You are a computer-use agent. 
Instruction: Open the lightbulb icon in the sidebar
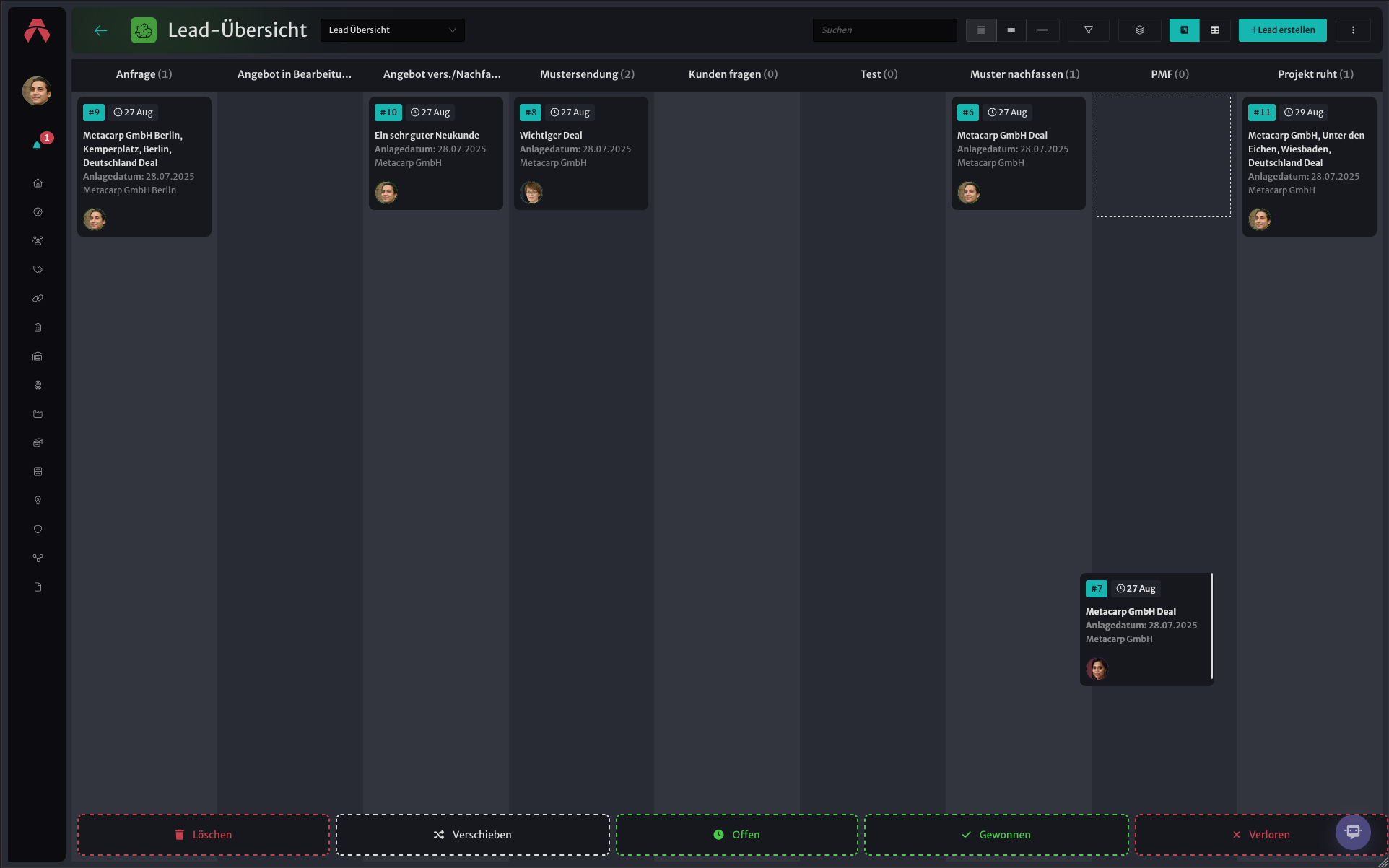(38, 501)
